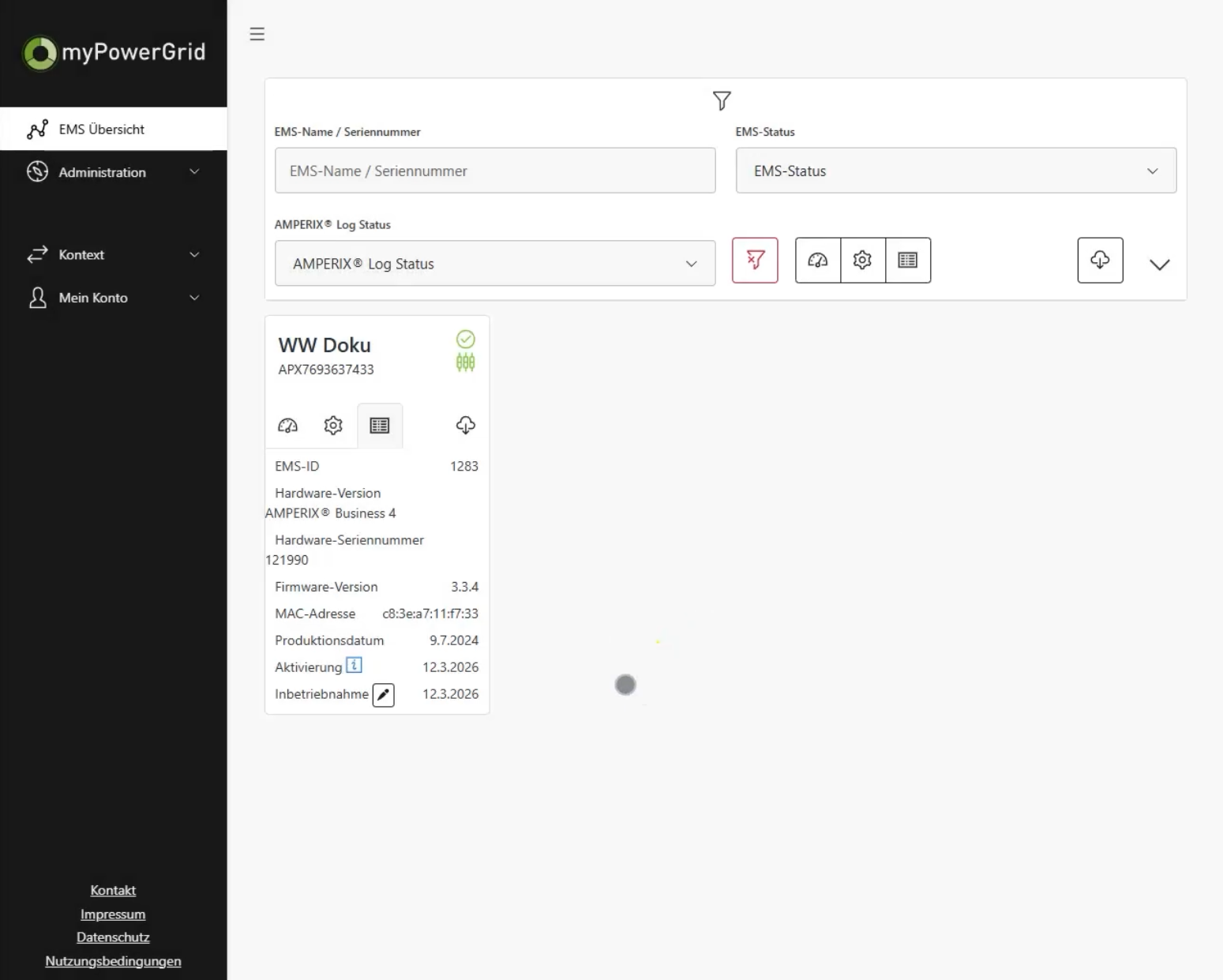Click the green checkmark status icon
The image size is (1223, 980).
[466, 340]
